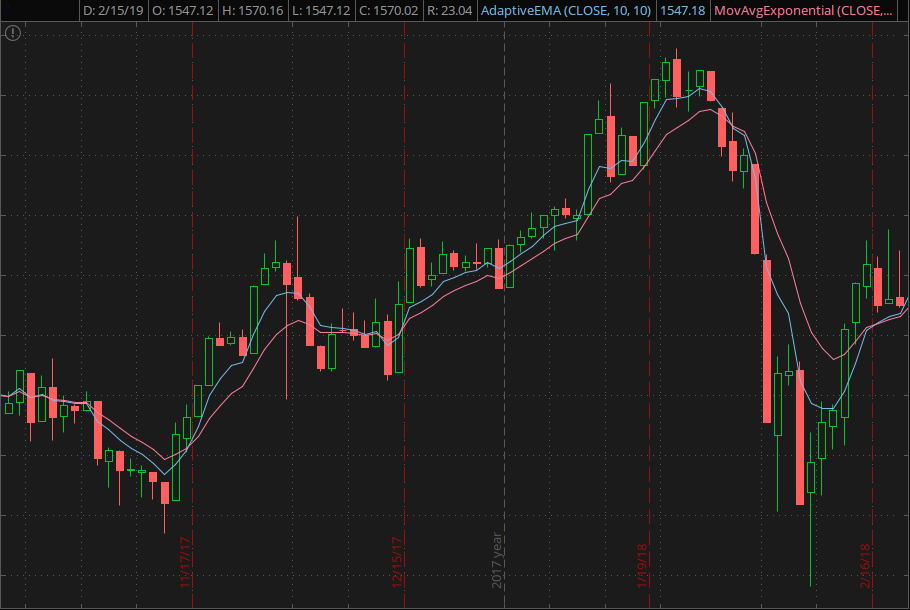Click the last candle at the chart's right edge
The image size is (910, 610).
[901, 301]
